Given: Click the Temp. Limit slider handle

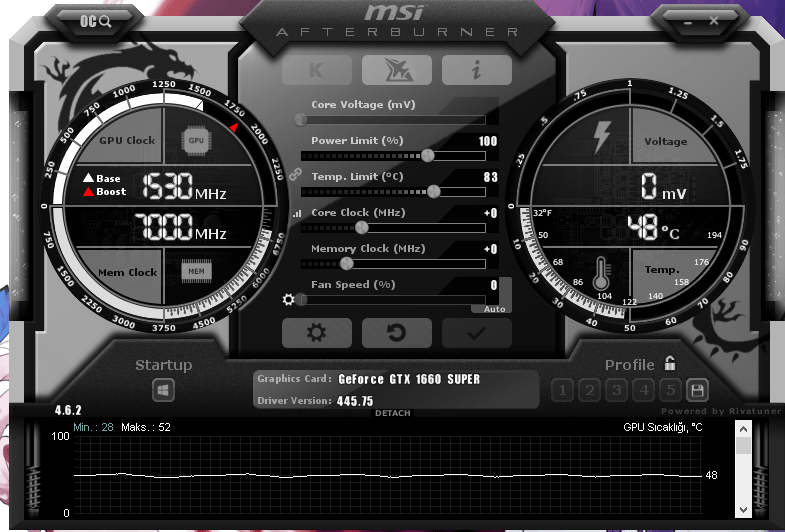Looking at the screenshot, I should pyautogui.click(x=434, y=191).
